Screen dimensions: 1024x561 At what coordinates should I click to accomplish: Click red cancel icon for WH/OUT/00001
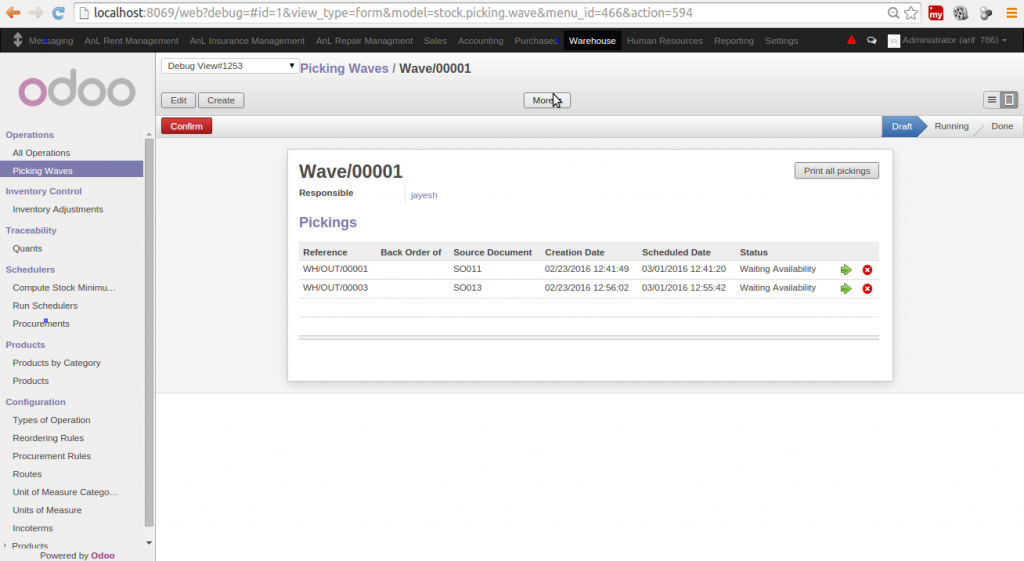pos(867,270)
